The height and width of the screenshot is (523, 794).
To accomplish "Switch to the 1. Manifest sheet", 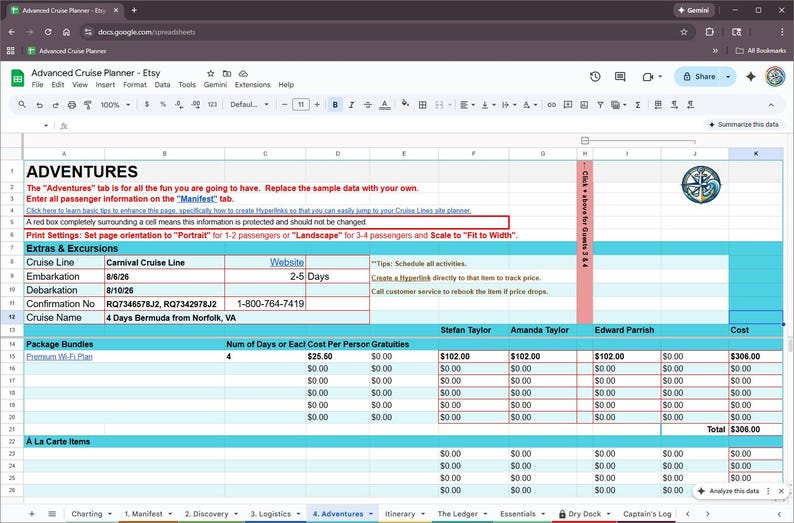I will click(x=144, y=513).
